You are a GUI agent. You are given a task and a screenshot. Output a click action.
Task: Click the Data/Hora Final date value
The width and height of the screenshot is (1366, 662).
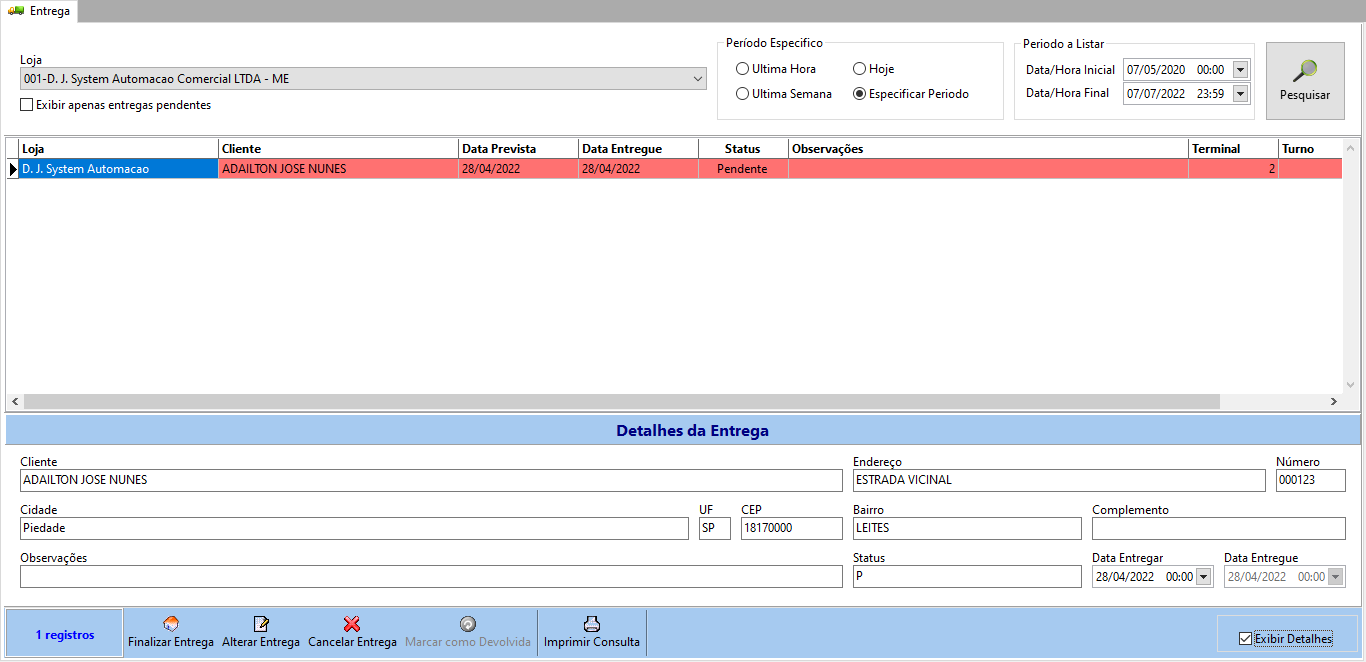tap(1156, 93)
